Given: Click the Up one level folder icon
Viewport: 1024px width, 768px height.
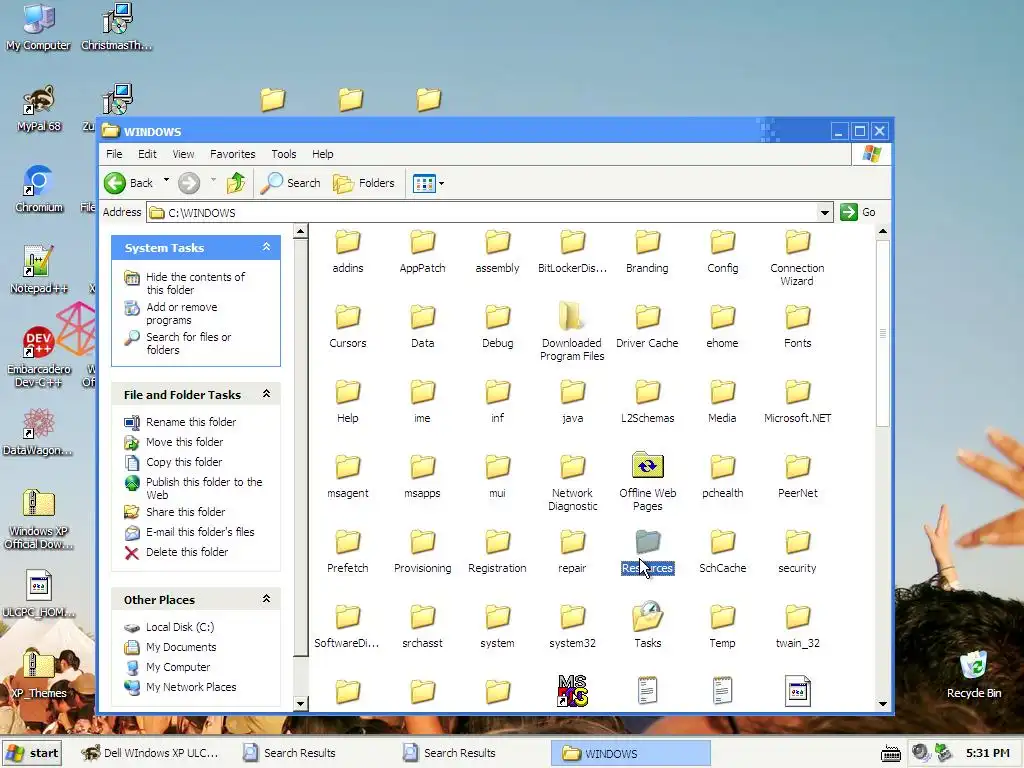Looking at the screenshot, I should [236, 183].
